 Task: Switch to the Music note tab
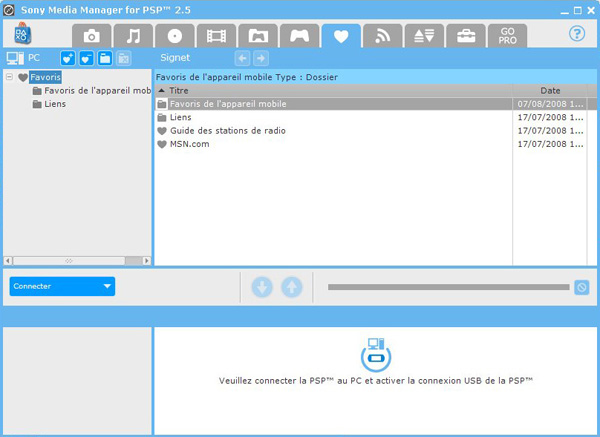[x=133, y=36]
